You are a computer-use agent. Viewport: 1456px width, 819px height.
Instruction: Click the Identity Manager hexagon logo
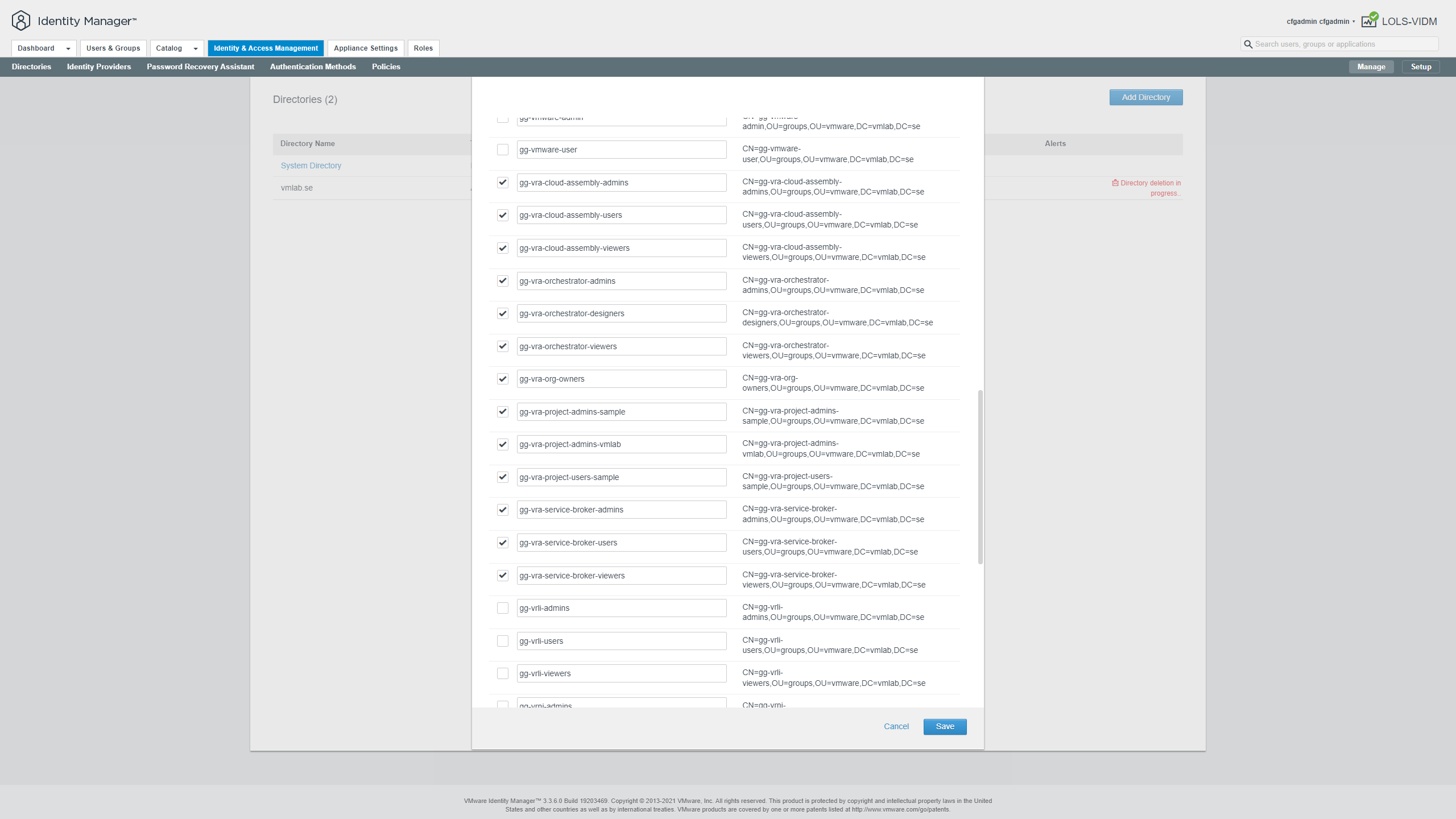(x=21, y=21)
